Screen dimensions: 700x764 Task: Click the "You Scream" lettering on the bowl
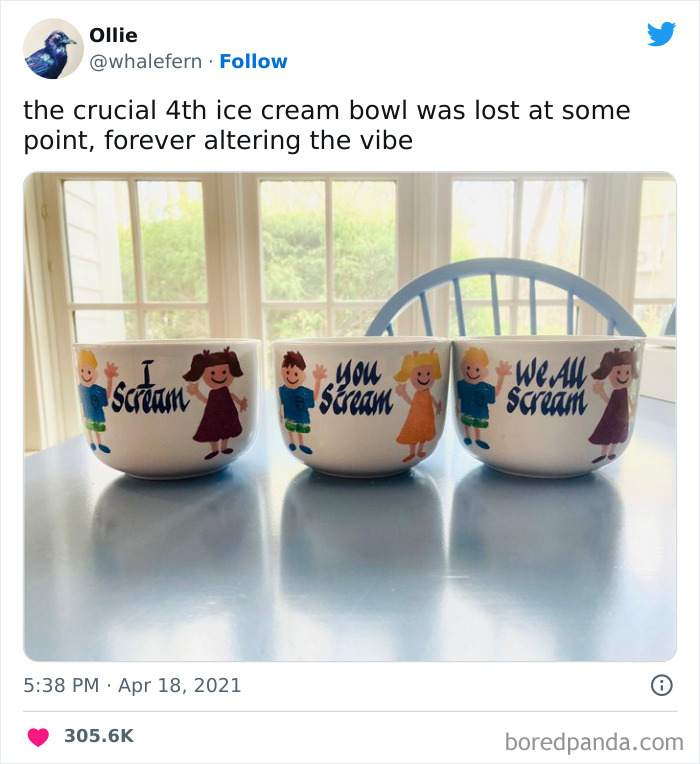pyautogui.click(x=355, y=390)
